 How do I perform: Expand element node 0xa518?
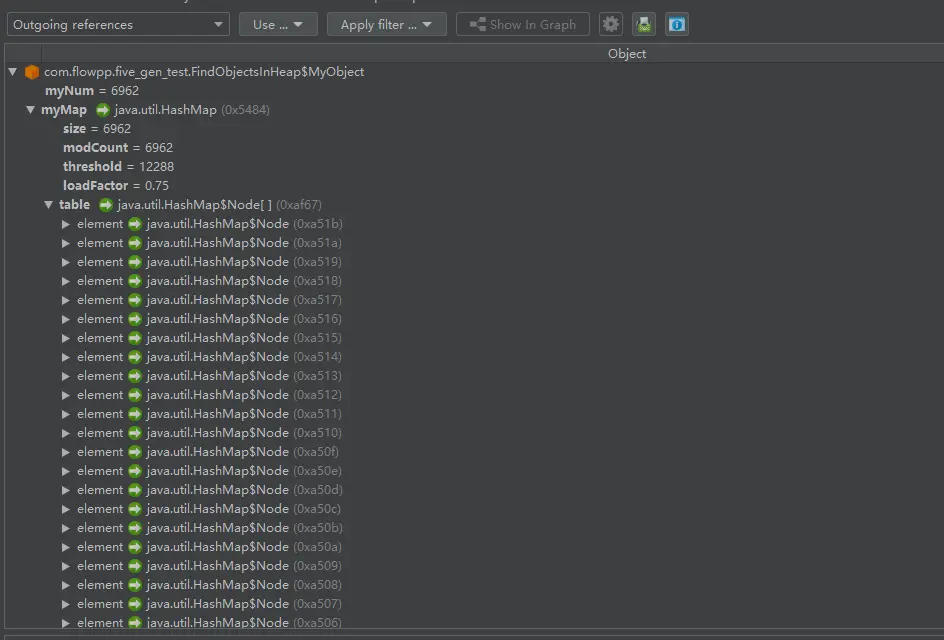click(x=66, y=281)
